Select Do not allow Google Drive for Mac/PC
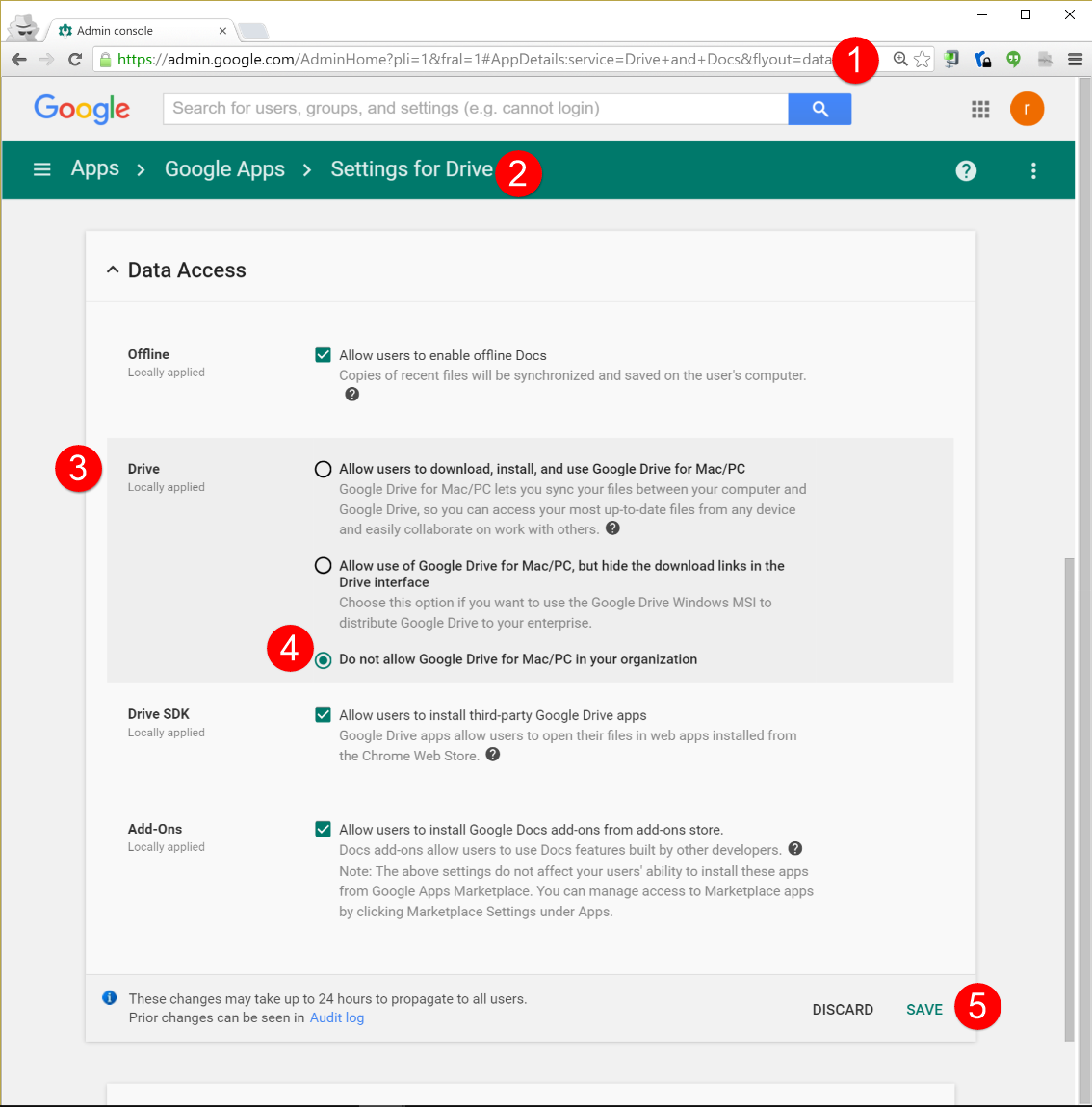1092x1107 pixels. point(323,660)
